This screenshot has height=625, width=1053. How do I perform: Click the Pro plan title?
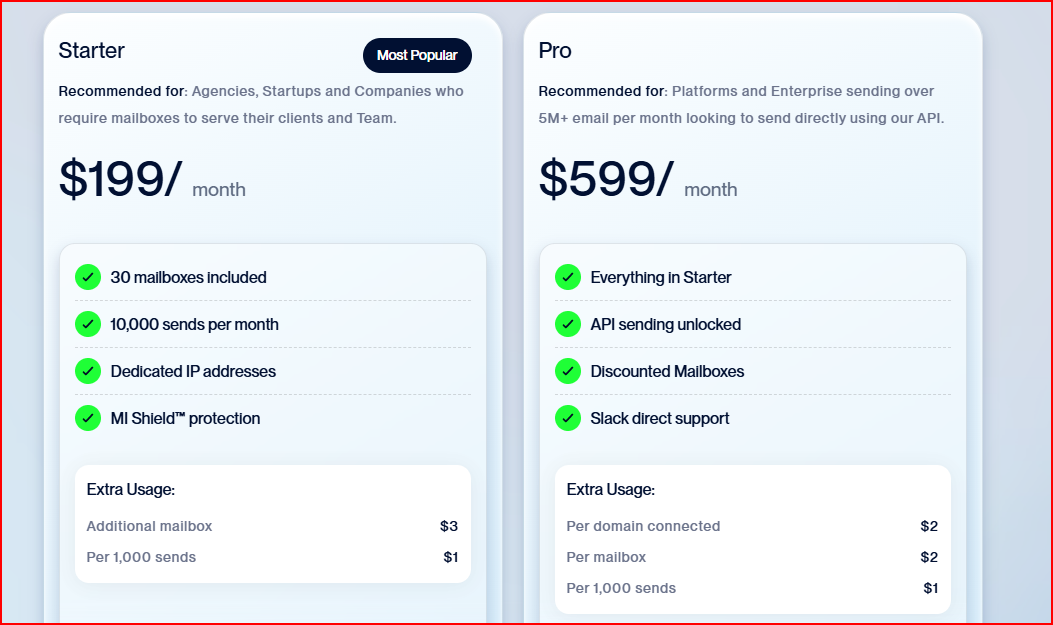click(x=554, y=50)
